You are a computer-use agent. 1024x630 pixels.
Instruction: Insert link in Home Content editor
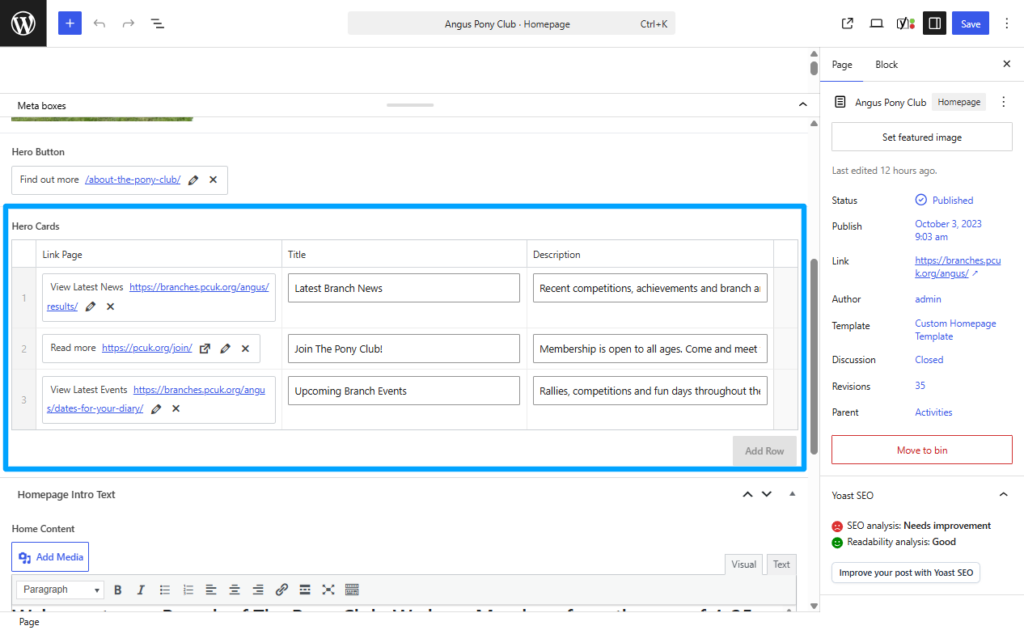click(x=281, y=590)
